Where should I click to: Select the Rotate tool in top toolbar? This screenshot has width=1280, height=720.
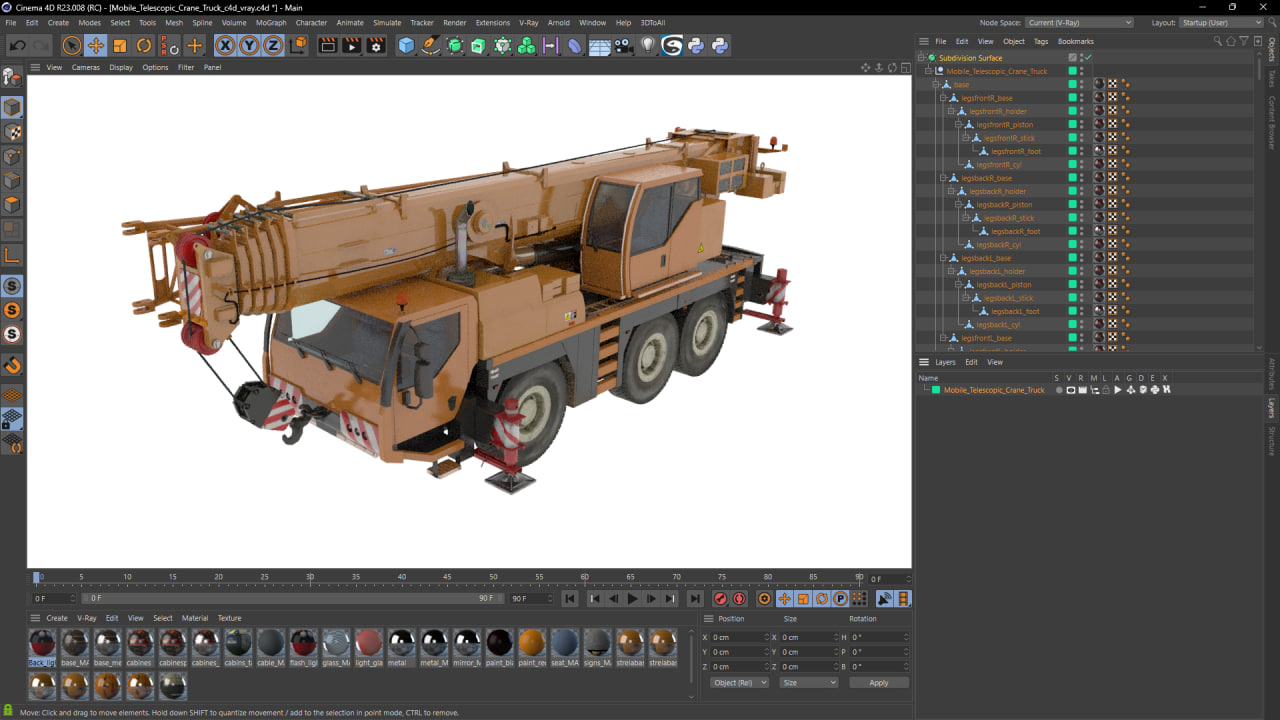click(144, 45)
